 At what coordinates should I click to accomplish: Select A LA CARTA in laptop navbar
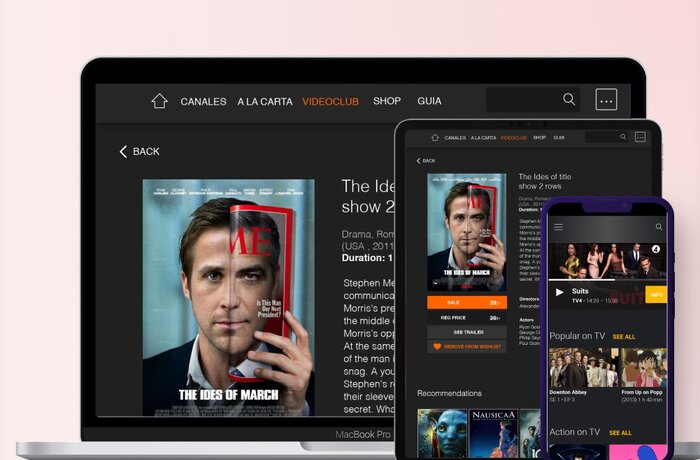pos(265,101)
